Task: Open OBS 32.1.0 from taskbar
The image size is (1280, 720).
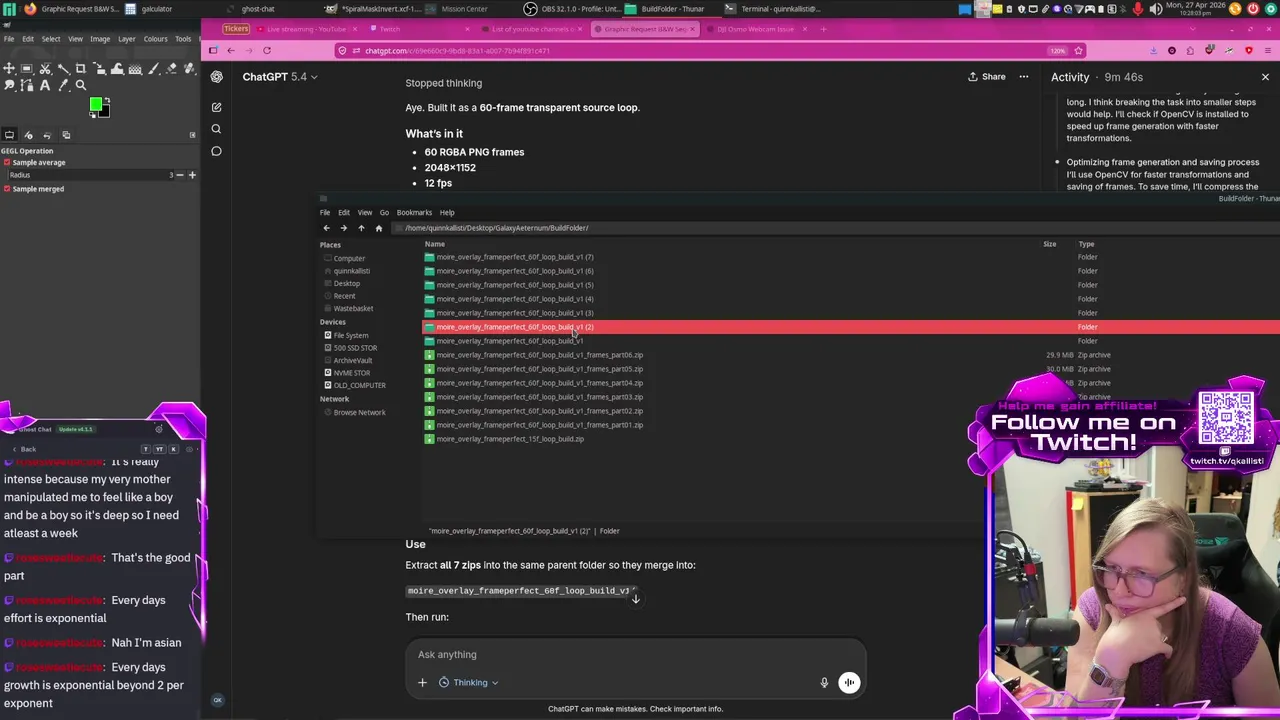Action: tap(571, 9)
